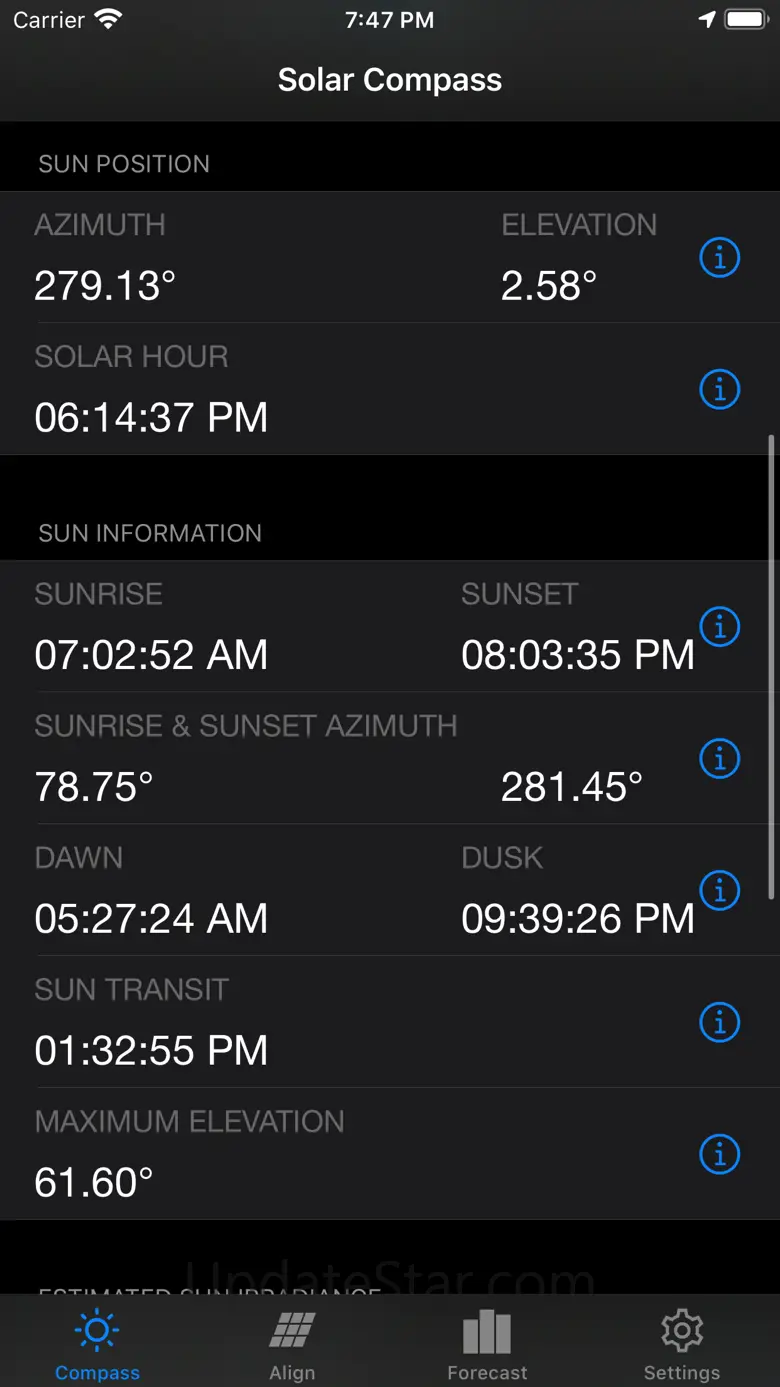Tap the sun transit time 01:32:55 PM
The height and width of the screenshot is (1387, 780).
(x=151, y=1051)
